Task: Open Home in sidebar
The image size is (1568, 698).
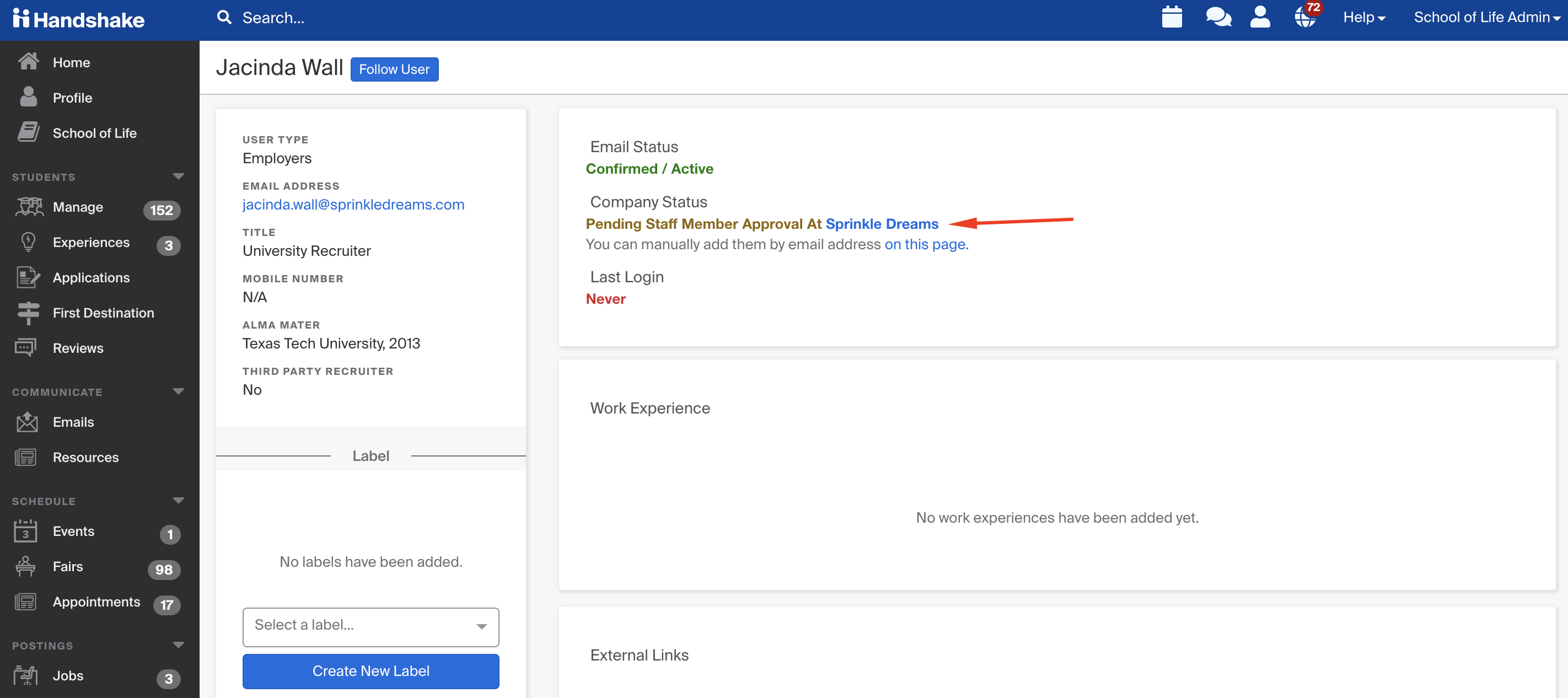Action: click(x=71, y=62)
